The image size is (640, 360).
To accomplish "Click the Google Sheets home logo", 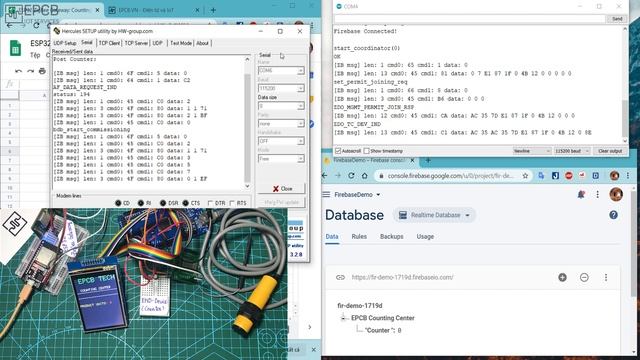I will click(16, 49).
